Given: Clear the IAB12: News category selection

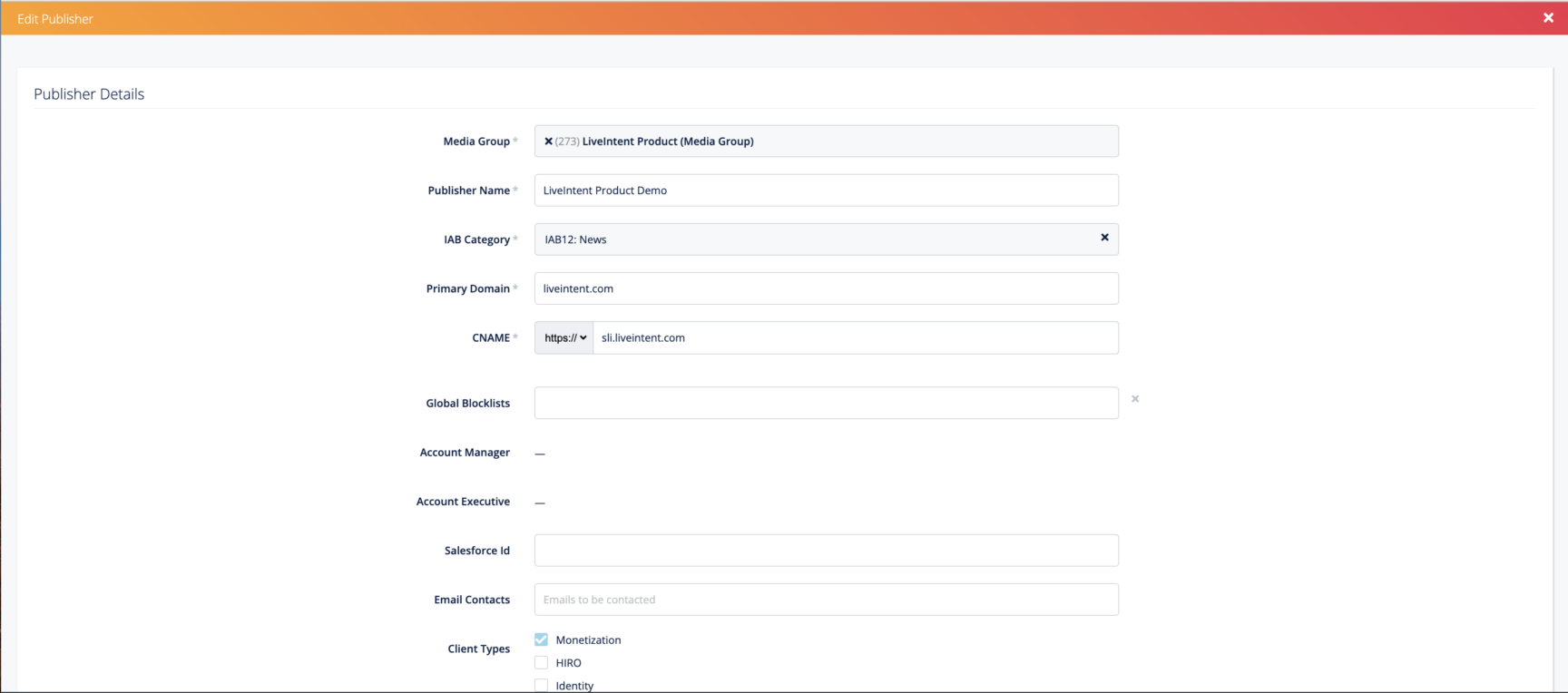Looking at the screenshot, I should [x=1104, y=238].
